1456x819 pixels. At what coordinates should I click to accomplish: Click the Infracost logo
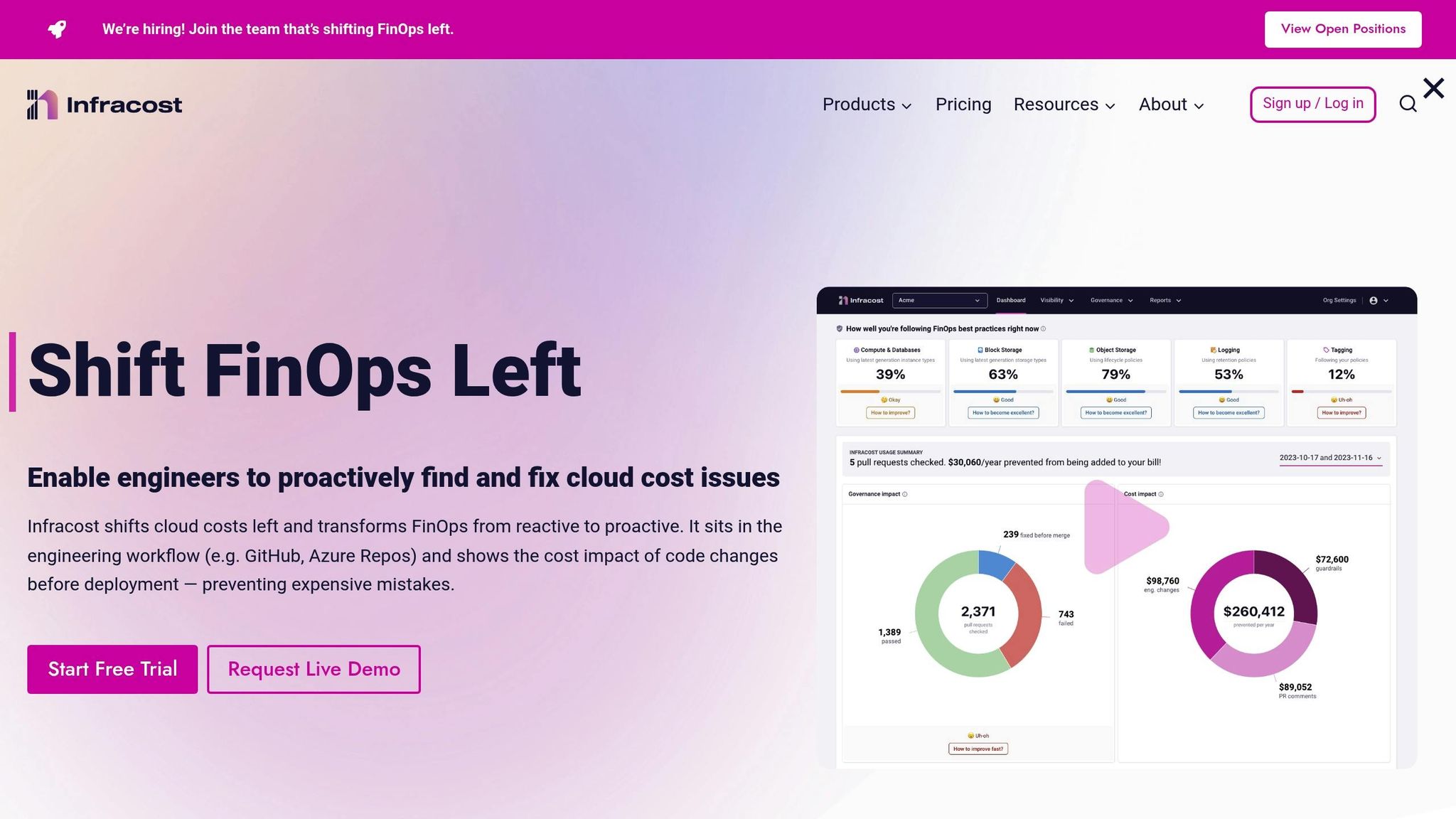pyautogui.click(x=105, y=105)
